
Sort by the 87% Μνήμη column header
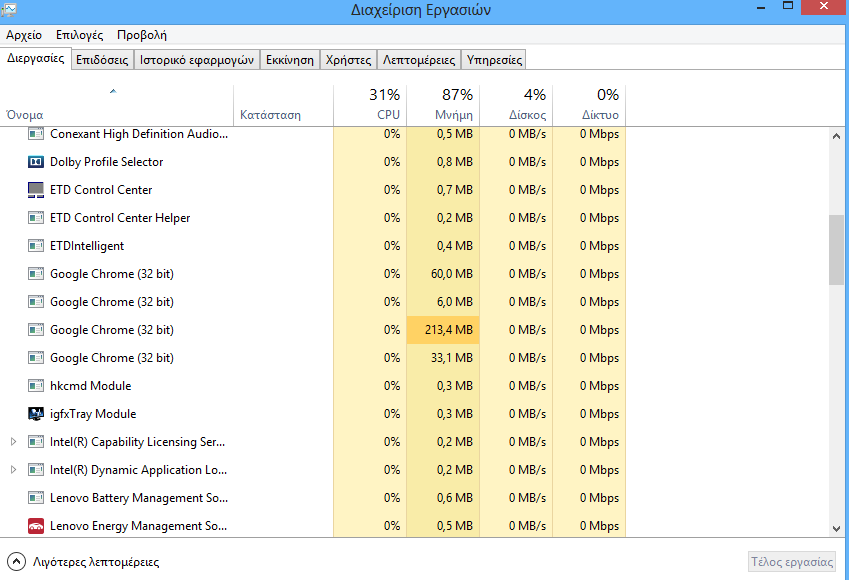tap(443, 106)
